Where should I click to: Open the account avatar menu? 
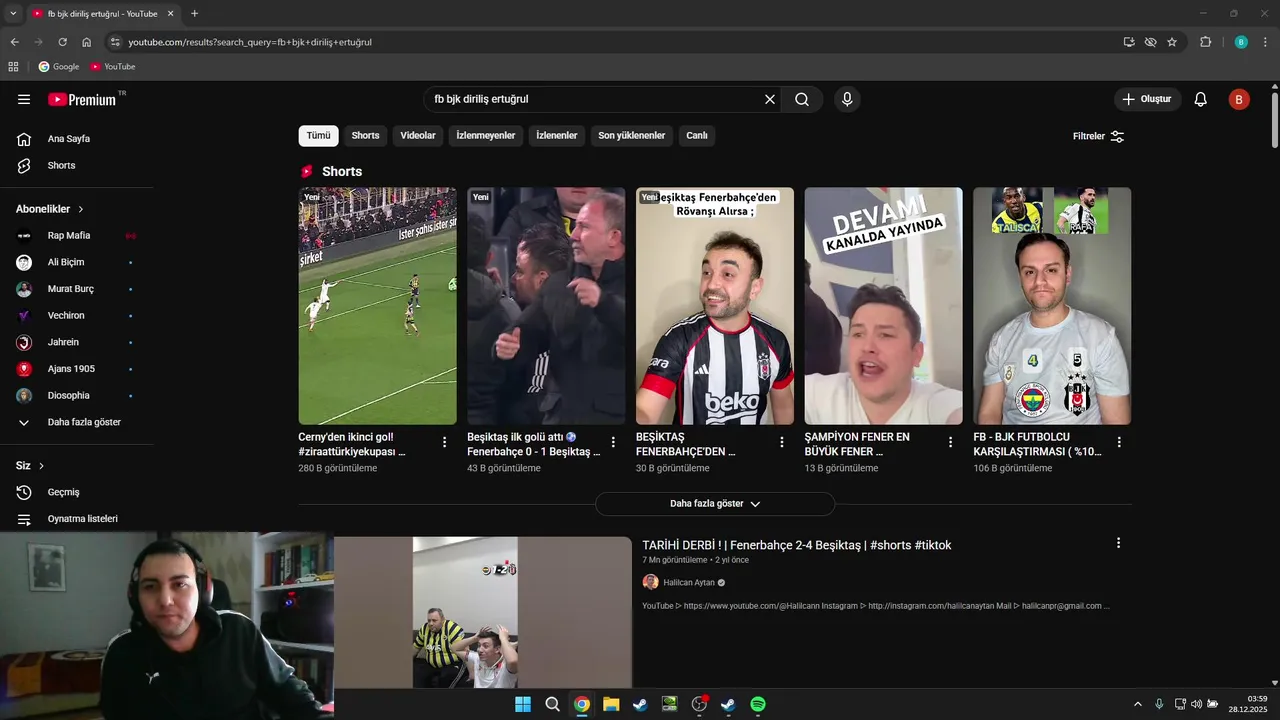[x=1239, y=99]
